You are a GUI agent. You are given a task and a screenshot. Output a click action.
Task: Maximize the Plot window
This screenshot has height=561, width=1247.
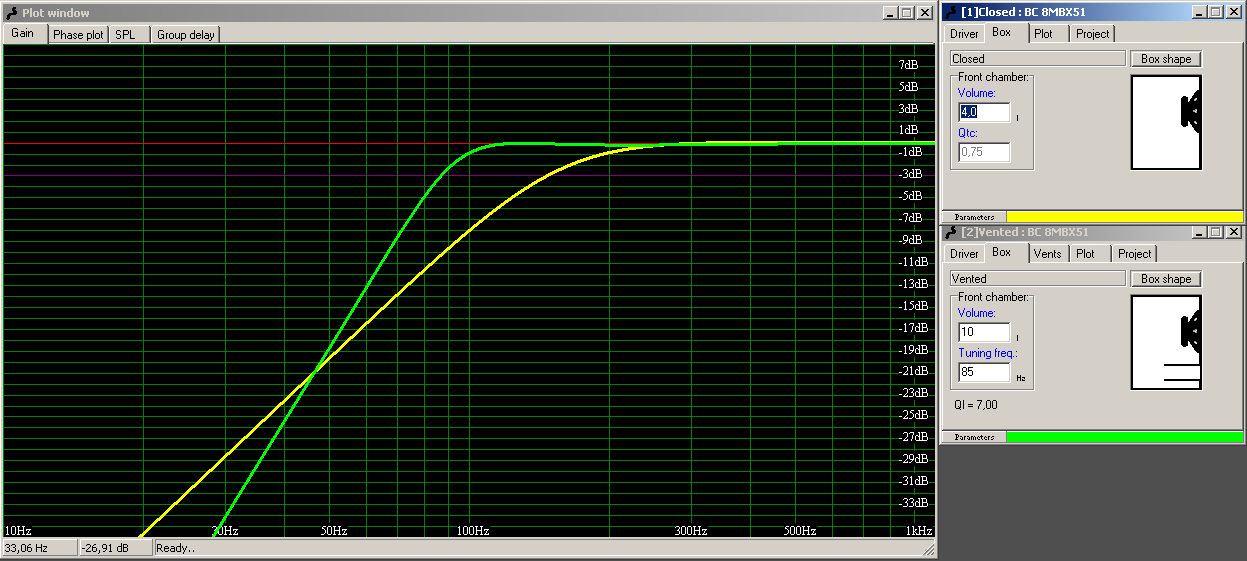coord(907,13)
